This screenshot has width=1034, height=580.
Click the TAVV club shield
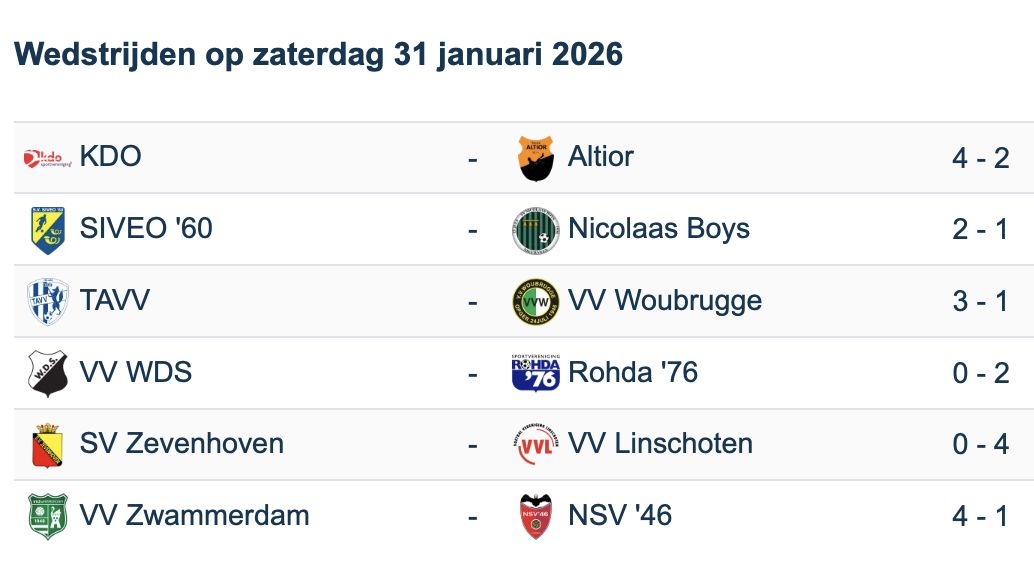coord(48,302)
